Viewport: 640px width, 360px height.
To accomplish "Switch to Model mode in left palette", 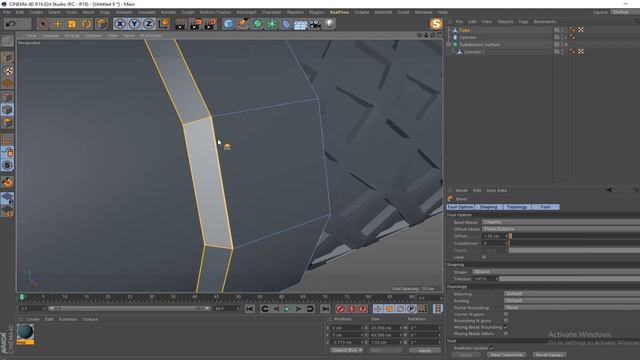I will (7, 58).
